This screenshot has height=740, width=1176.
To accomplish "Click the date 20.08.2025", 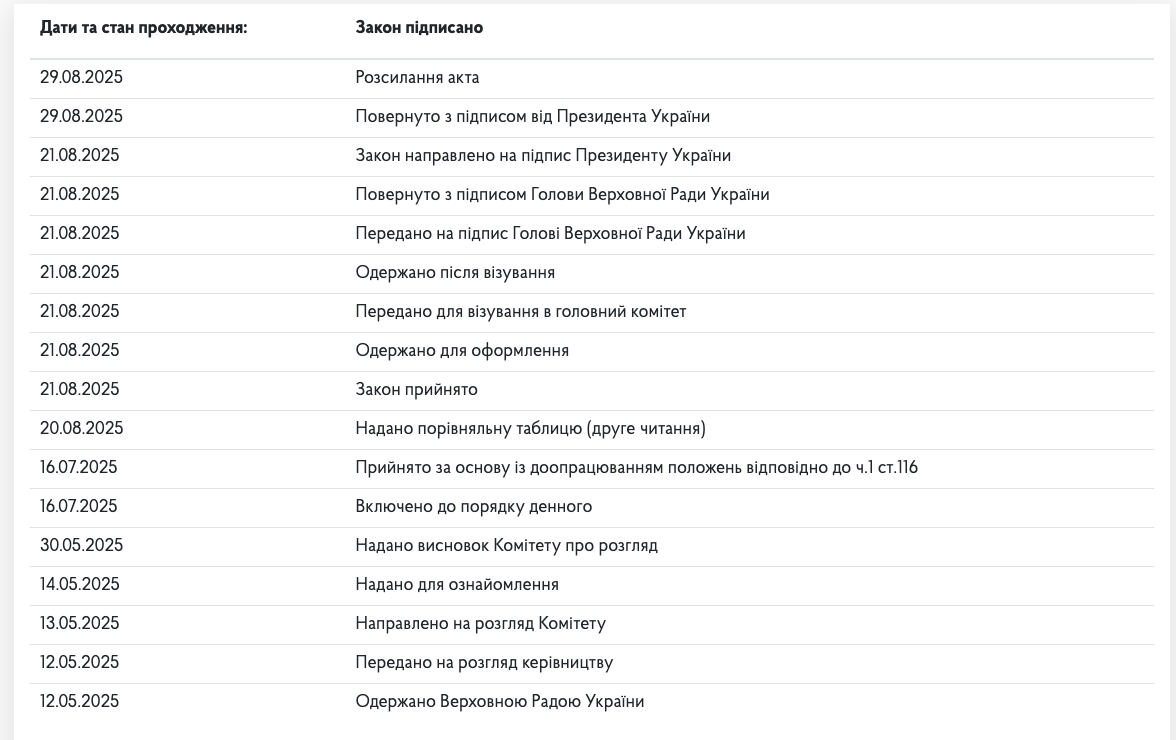I will [81, 429].
